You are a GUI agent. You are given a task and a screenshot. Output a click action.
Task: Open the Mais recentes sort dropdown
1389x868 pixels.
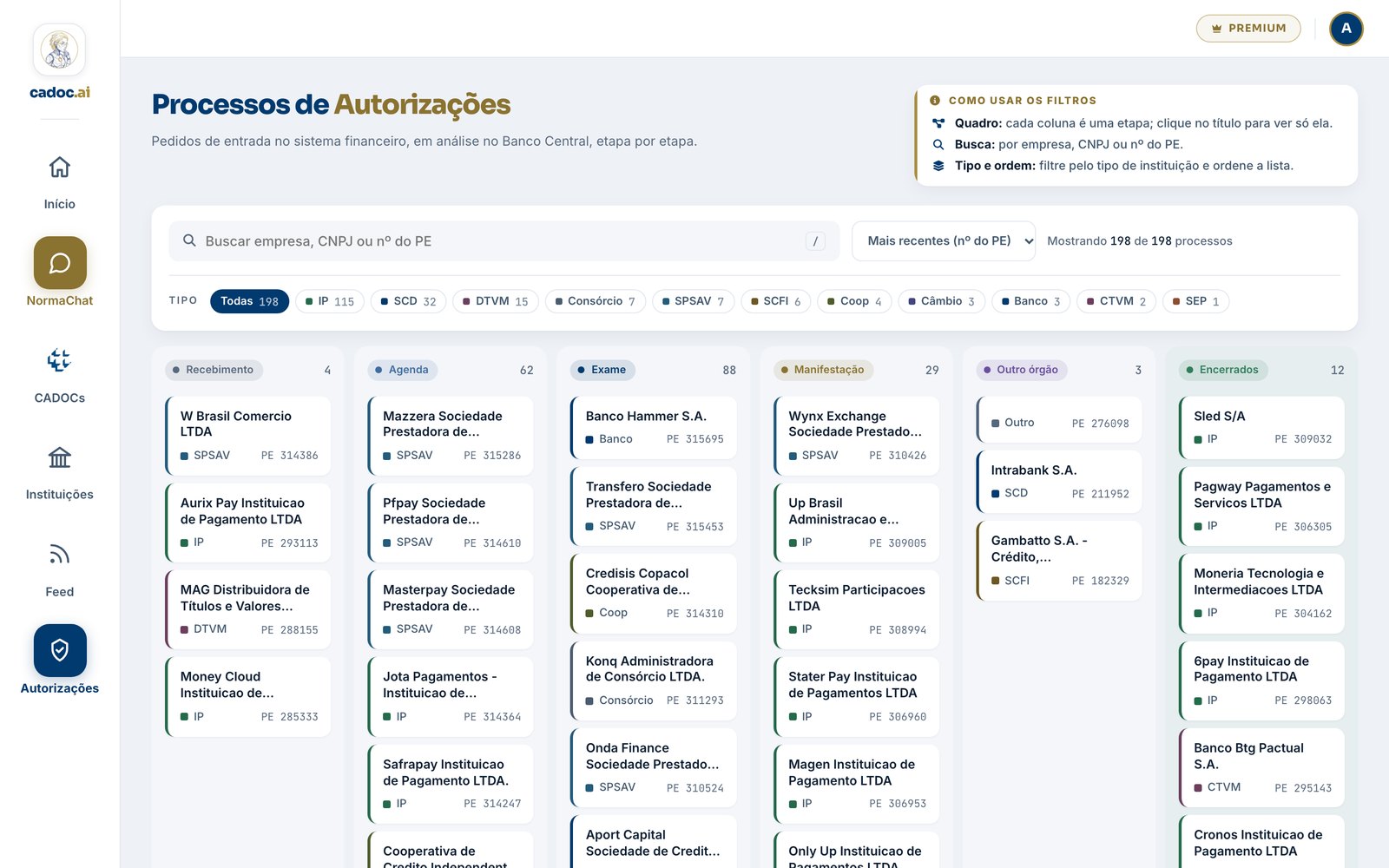[944, 241]
